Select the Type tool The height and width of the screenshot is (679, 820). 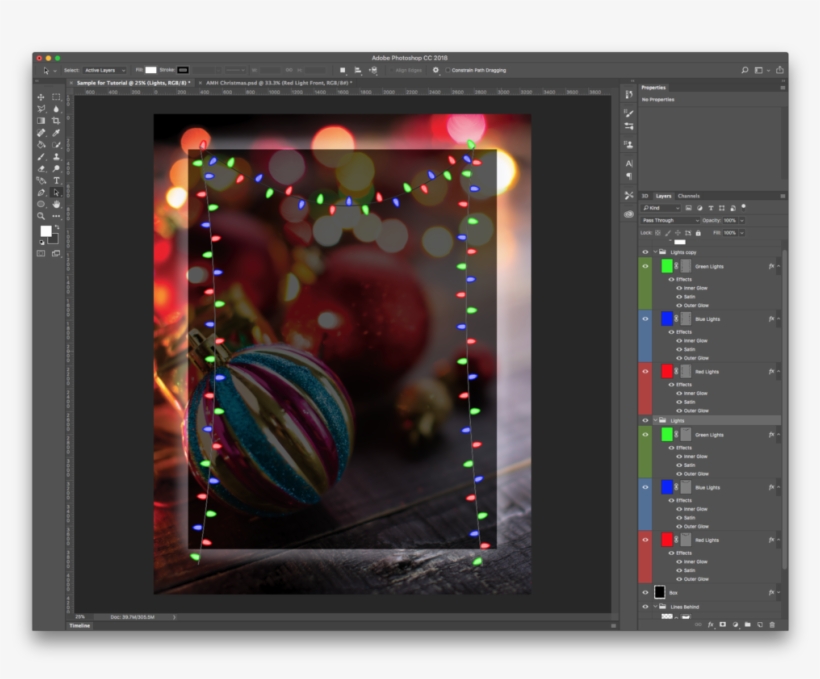tap(58, 179)
